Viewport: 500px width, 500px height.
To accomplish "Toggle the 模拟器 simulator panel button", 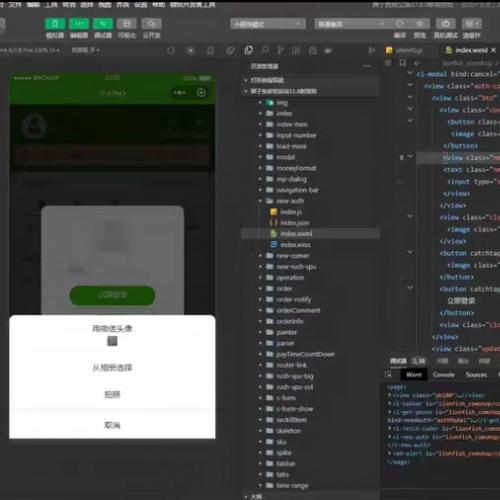I will pyautogui.click(x=55, y=24).
